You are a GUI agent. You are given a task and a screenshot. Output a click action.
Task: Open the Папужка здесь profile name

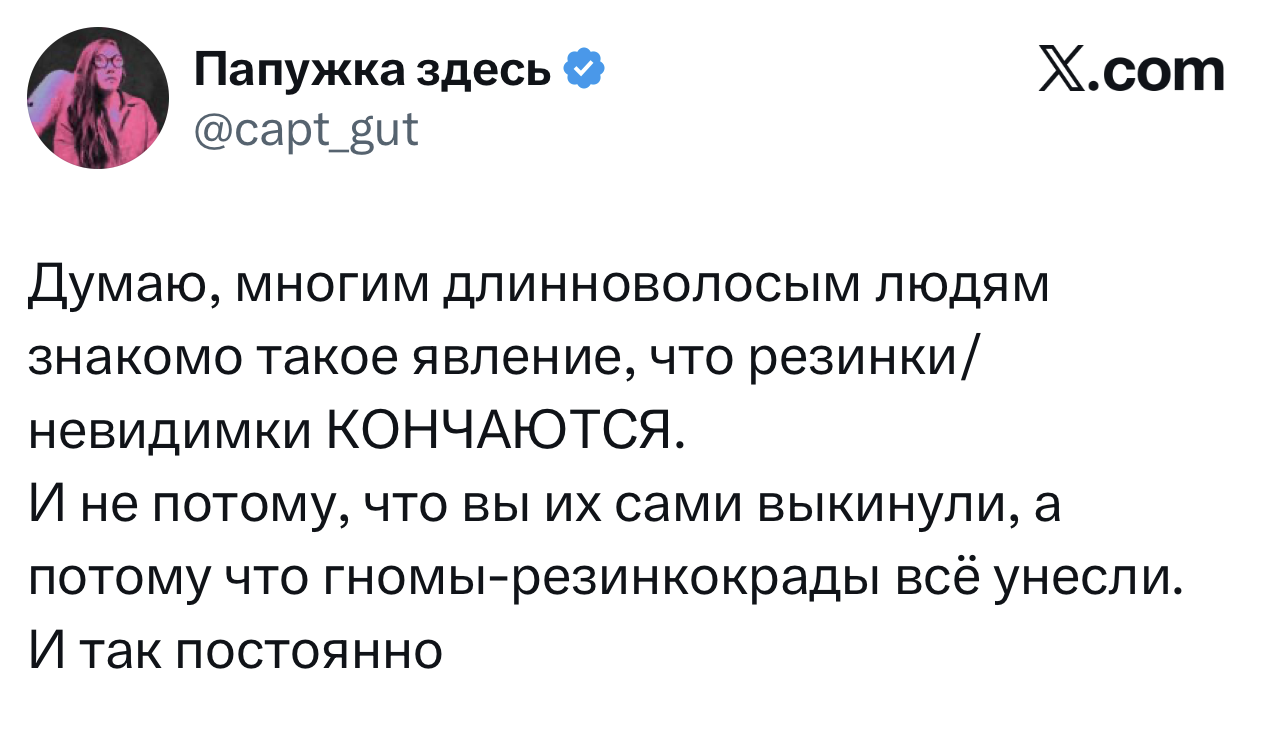[372, 71]
